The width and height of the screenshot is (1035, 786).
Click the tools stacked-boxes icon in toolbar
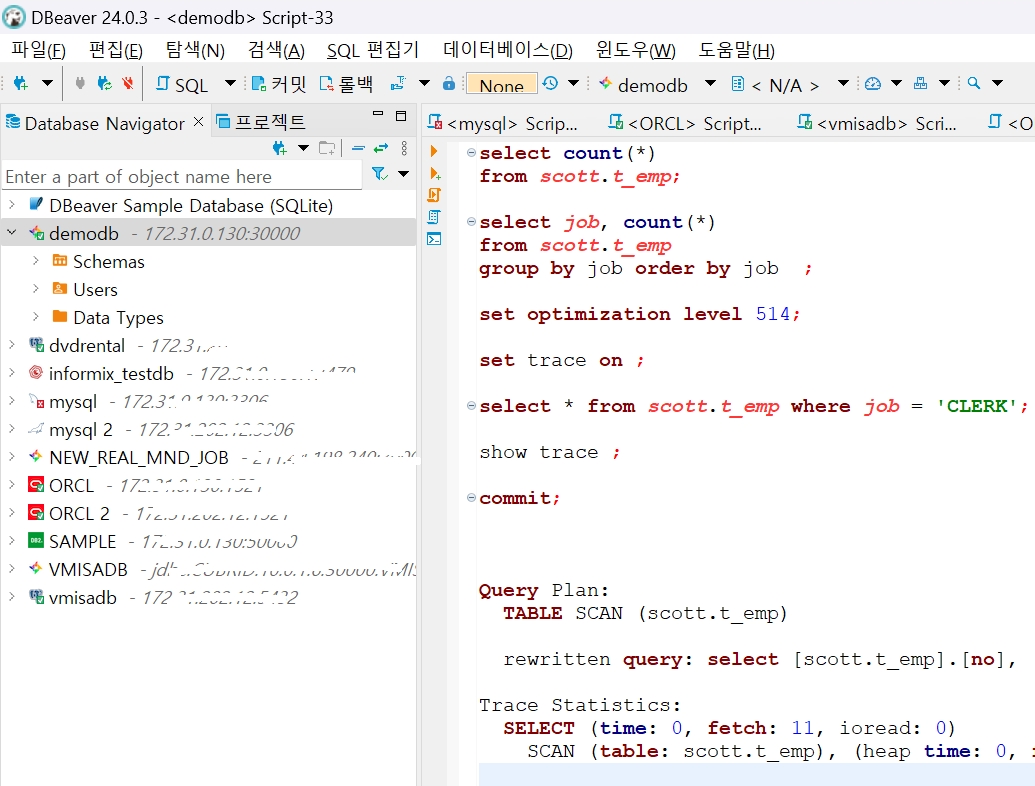pyautogui.click(x=920, y=83)
